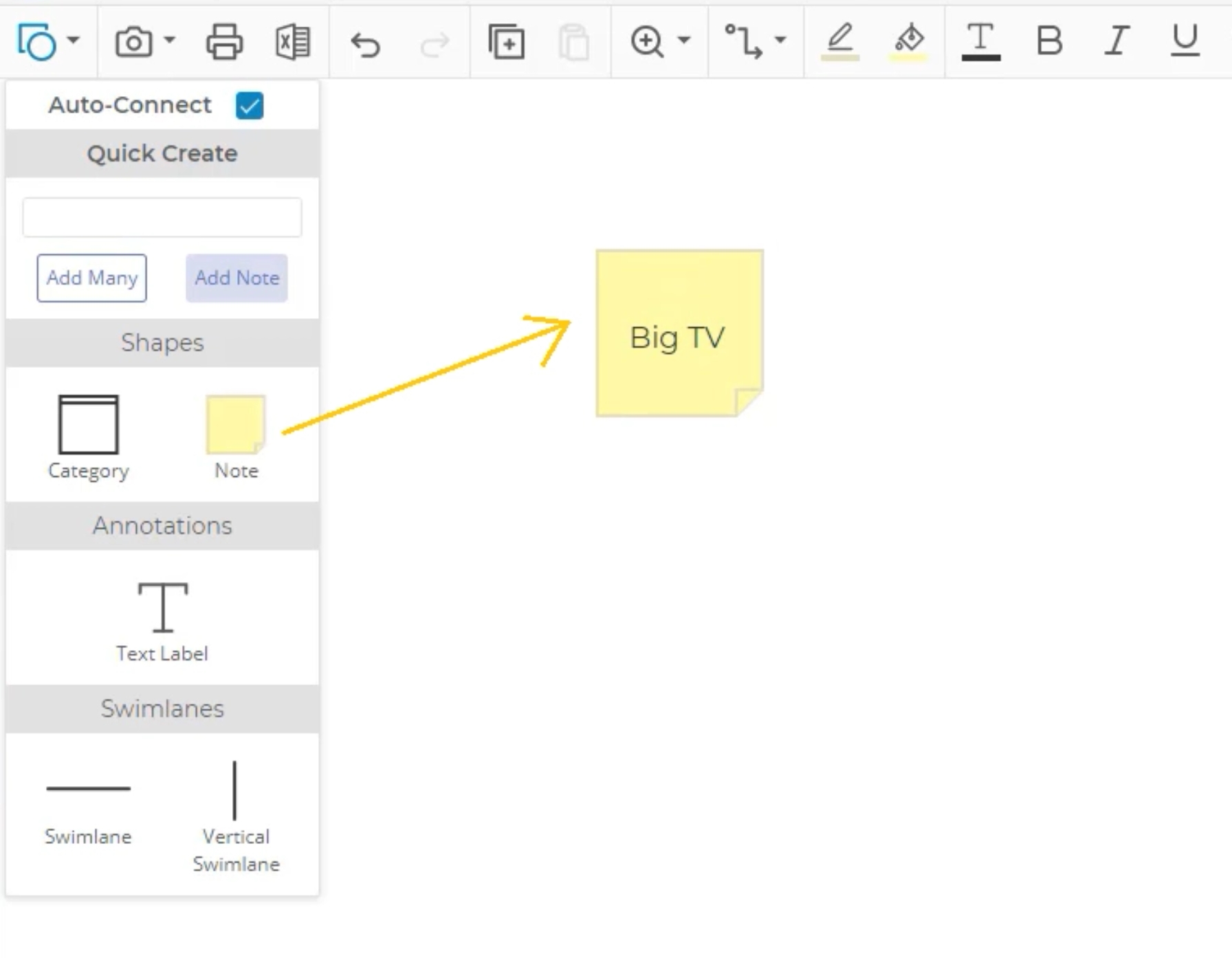Click the zoom magnifier icon
Viewport: 1232px width, 958px height.
(x=647, y=41)
